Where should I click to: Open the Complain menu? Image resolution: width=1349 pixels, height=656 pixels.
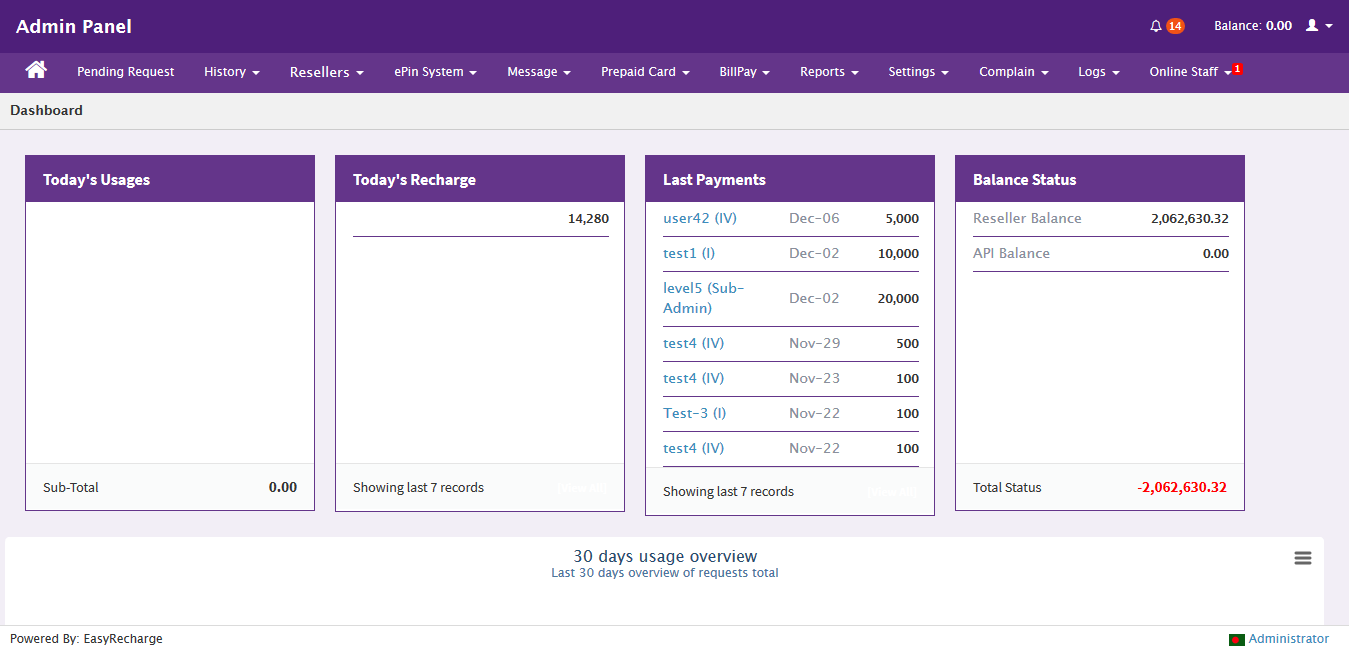point(1013,72)
